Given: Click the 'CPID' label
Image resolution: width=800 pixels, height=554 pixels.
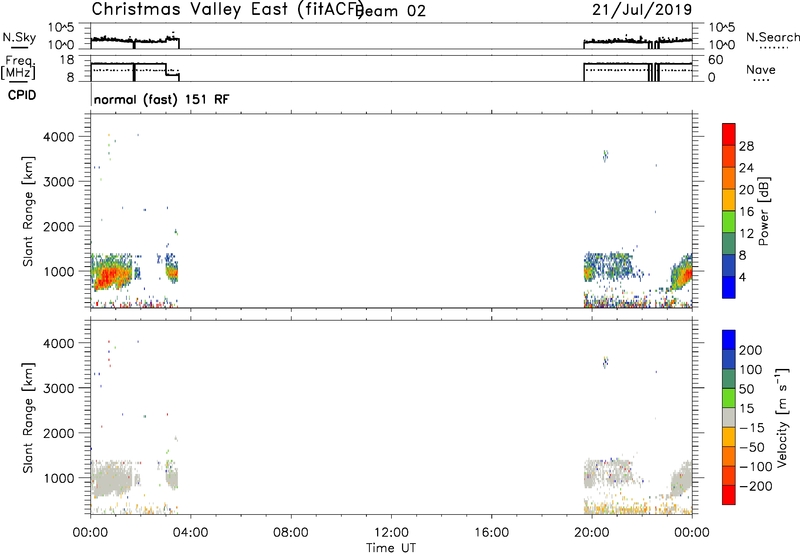Looking at the screenshot, I should 22,95.
